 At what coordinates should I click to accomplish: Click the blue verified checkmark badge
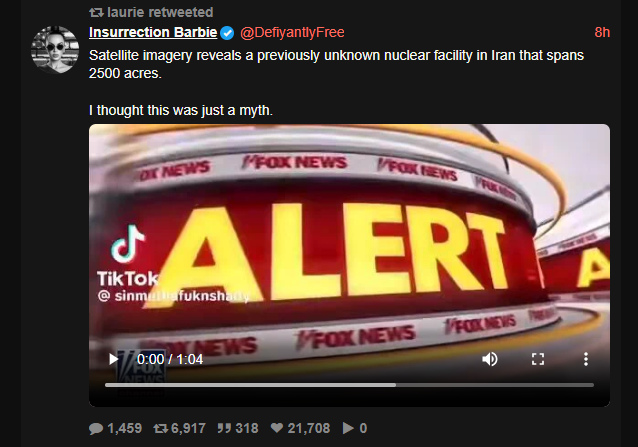coord(227,33)
